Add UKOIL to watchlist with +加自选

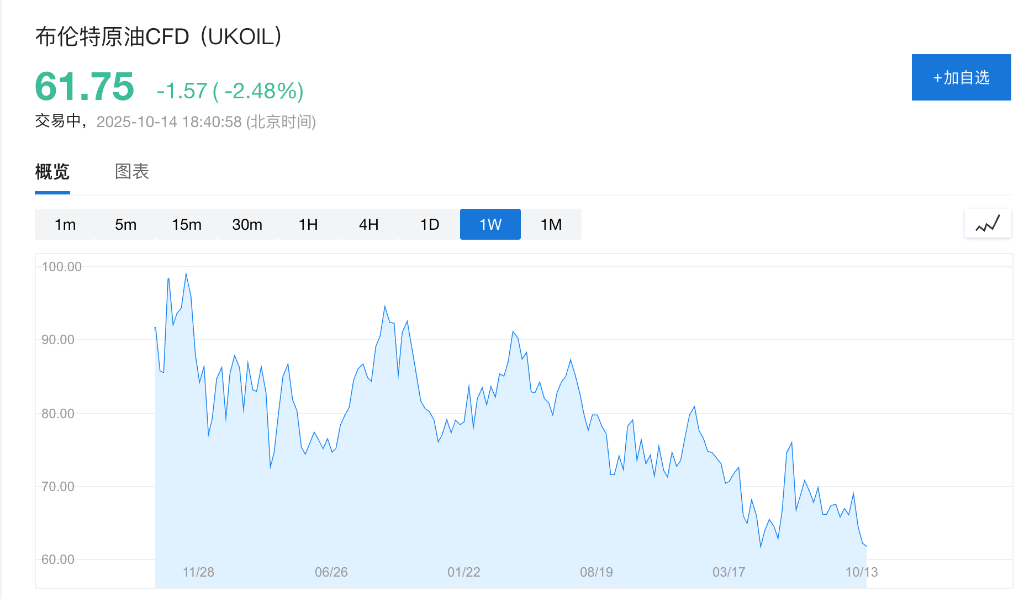961,77
